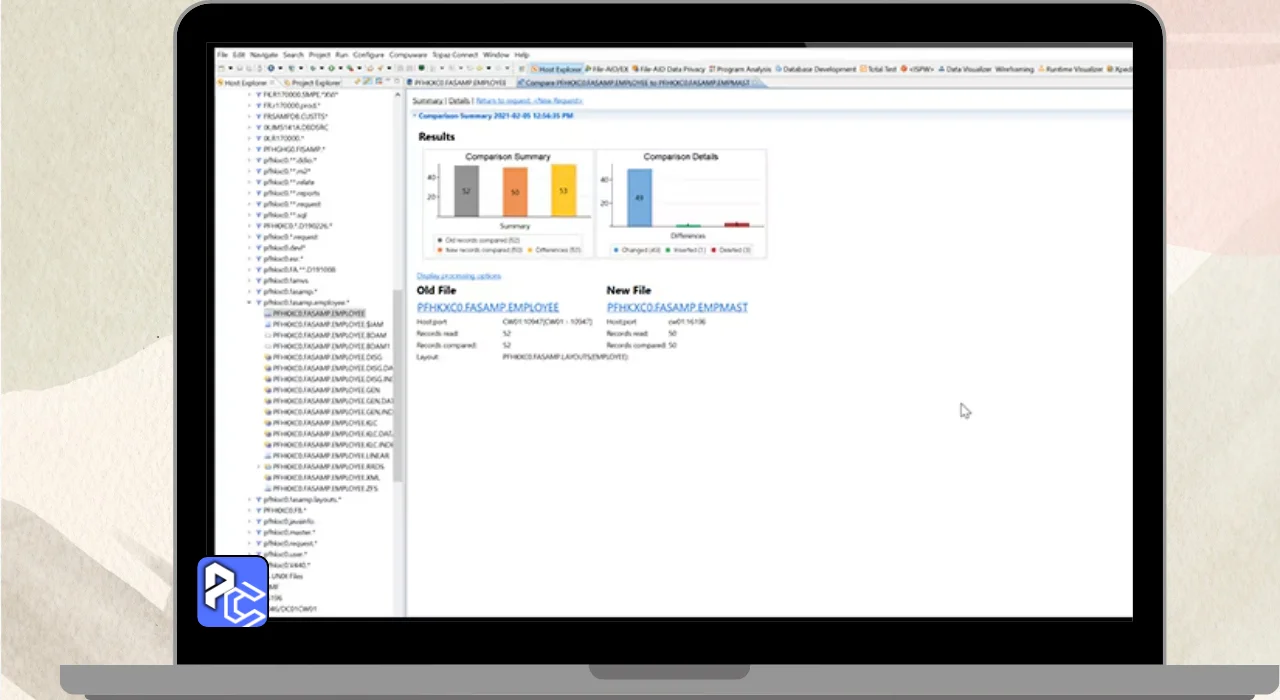The height and width of the screenshot is (700, 1280).
Task: Click file icon of PFHKXC0.FASAMP.EMPLOYEE.LINEAR row
Action: [268, 455]
